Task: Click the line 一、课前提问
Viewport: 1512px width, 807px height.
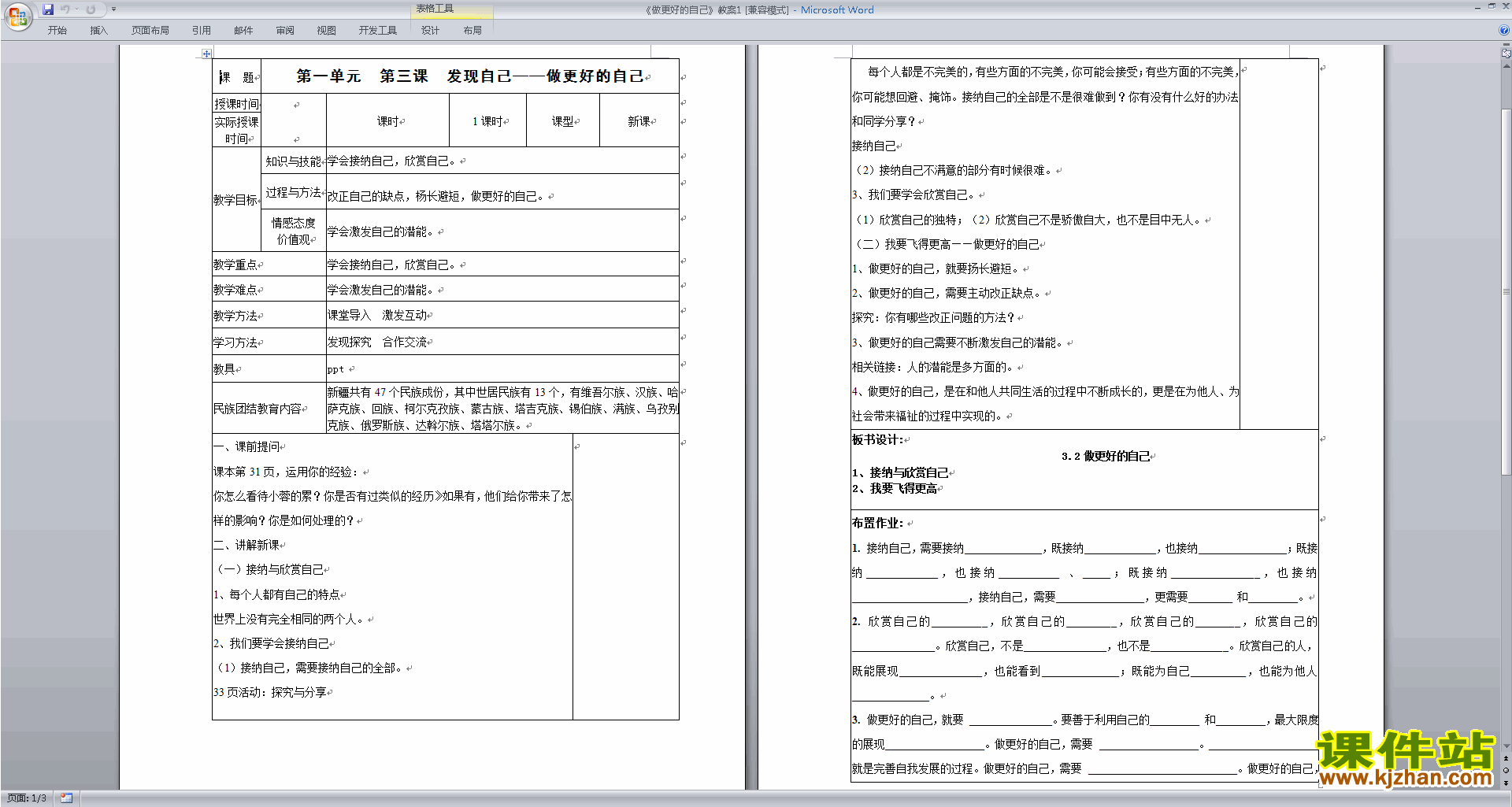Action: (x=246, y=447)
